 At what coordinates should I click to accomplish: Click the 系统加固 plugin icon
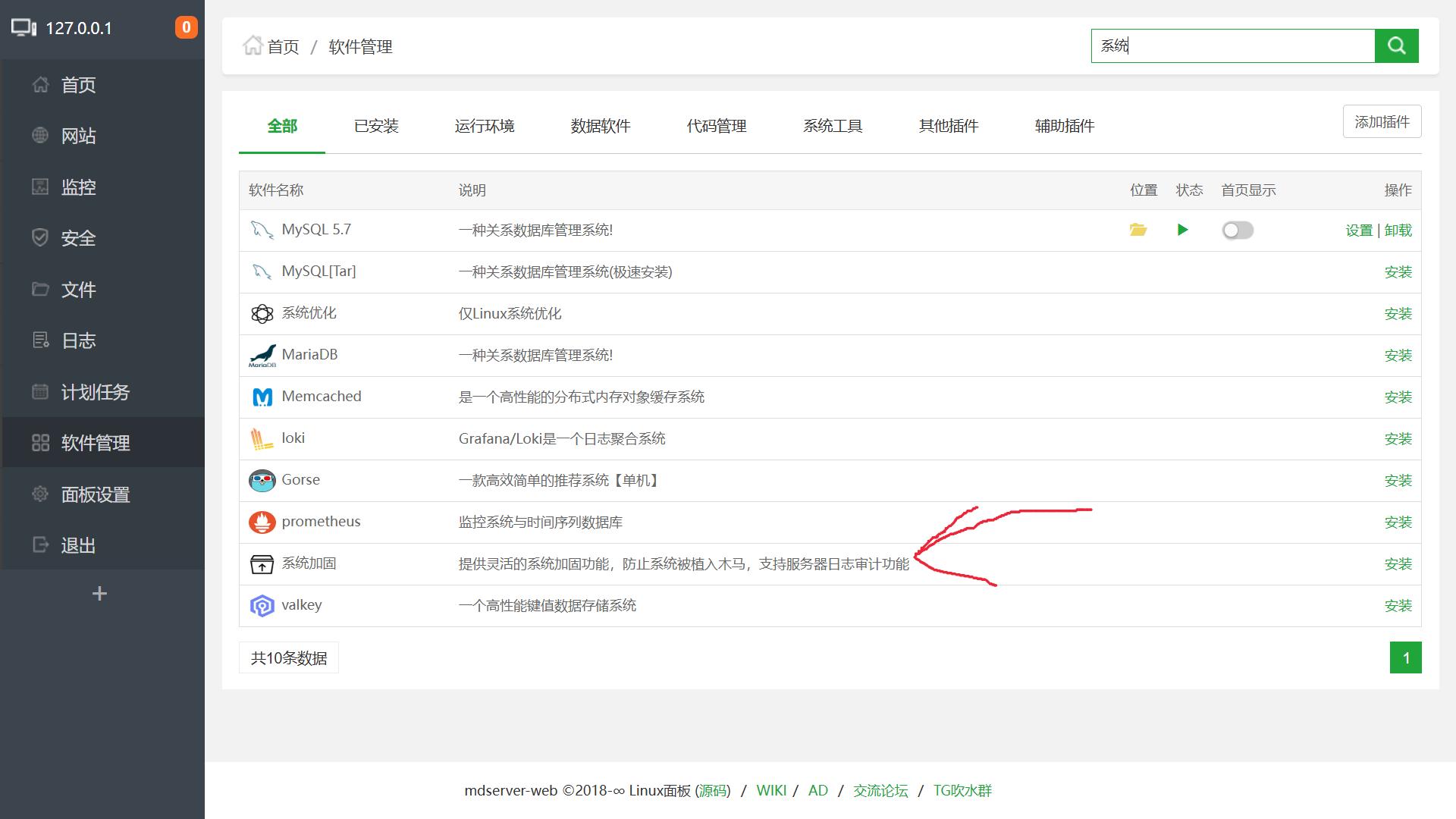coord(262,563)
